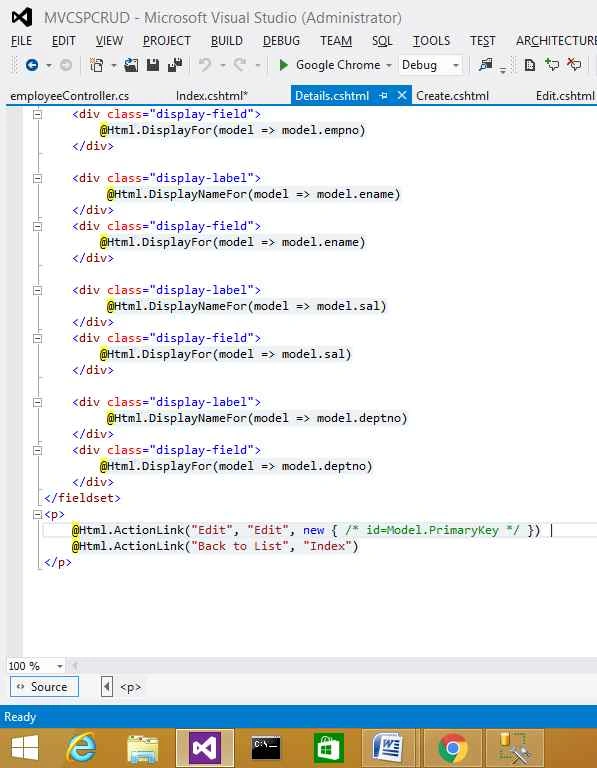This screenshot has width=597, height=768.
Task: Collapse display-field div containing model.deptno
Action: tap(37, 451)
